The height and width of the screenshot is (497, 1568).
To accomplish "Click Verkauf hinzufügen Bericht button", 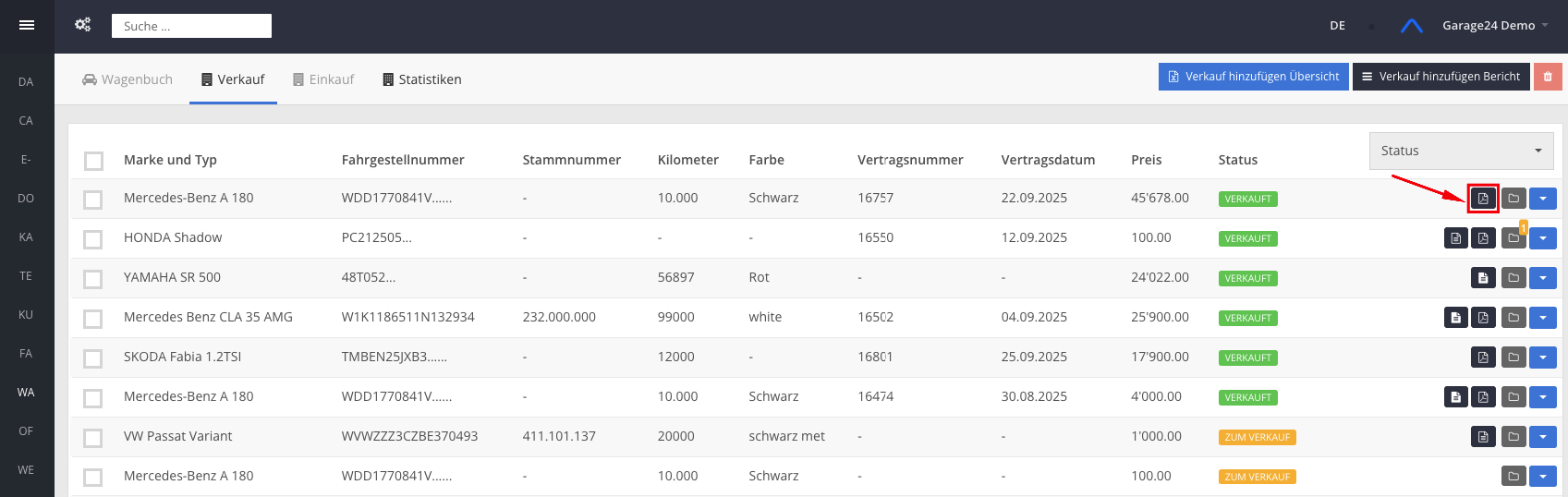I will (1440, 77).
